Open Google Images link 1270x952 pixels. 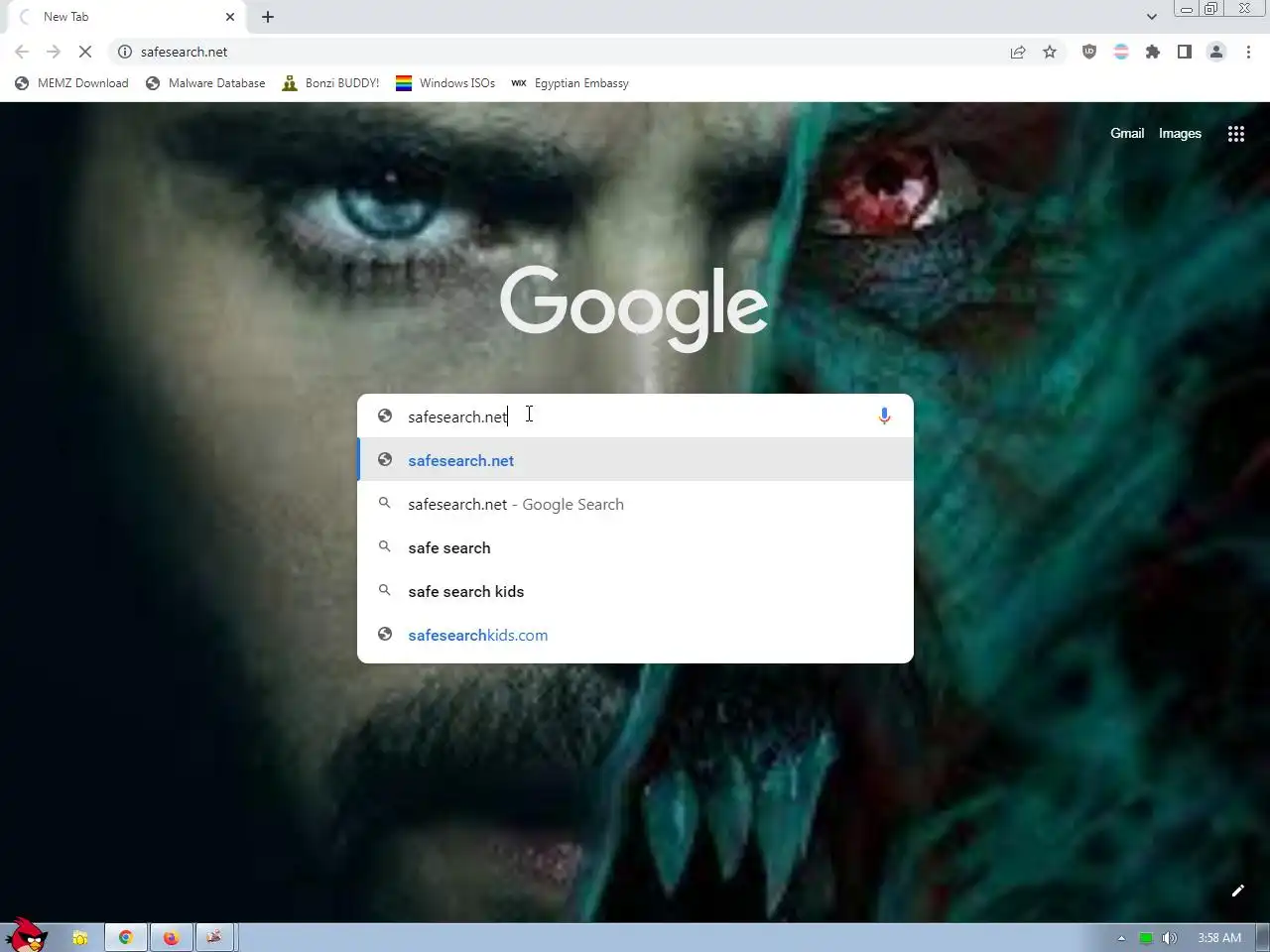pyautogui.click(x=1180, y=133)
